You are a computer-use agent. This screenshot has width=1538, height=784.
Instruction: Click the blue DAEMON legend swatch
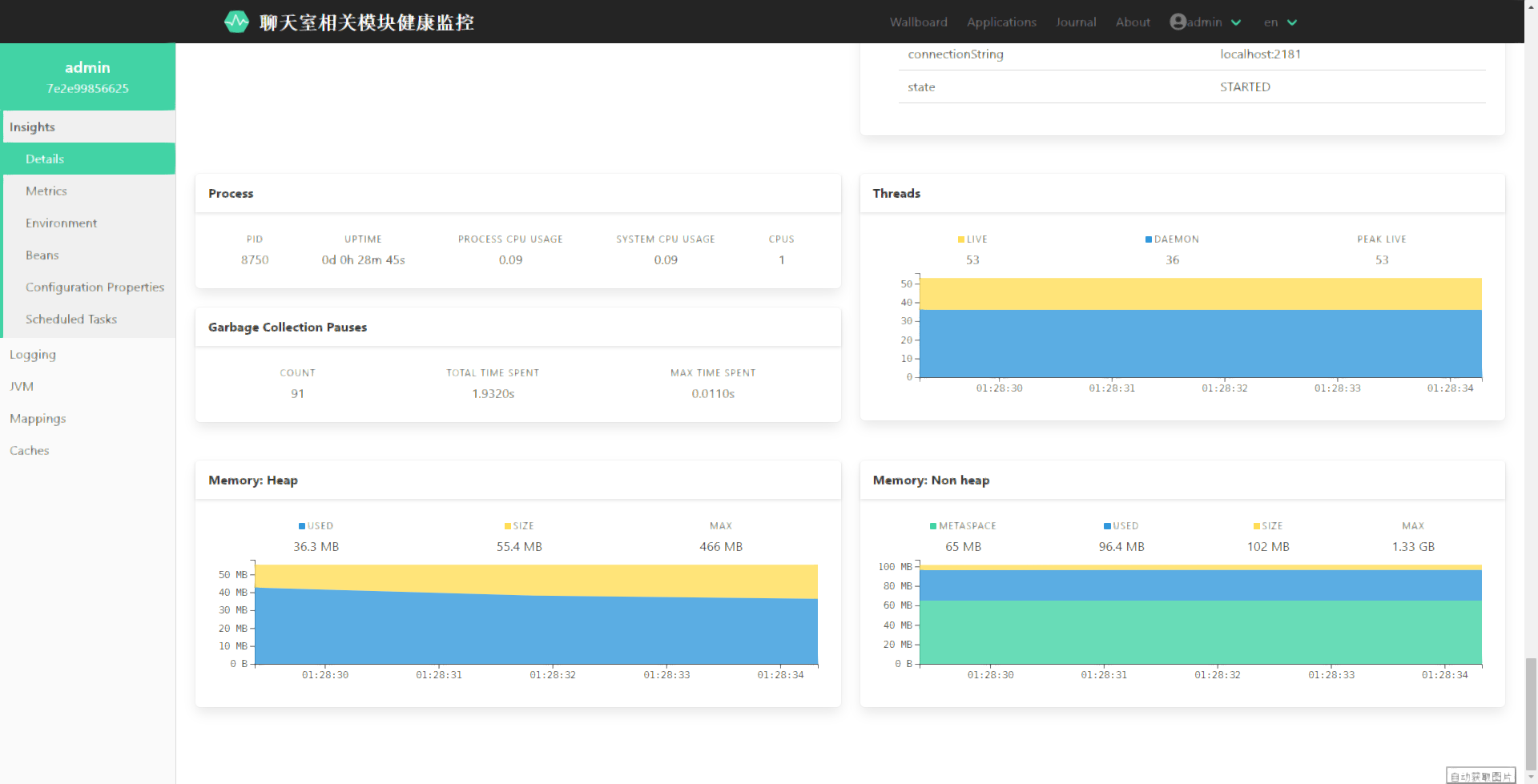(1149, 239)
